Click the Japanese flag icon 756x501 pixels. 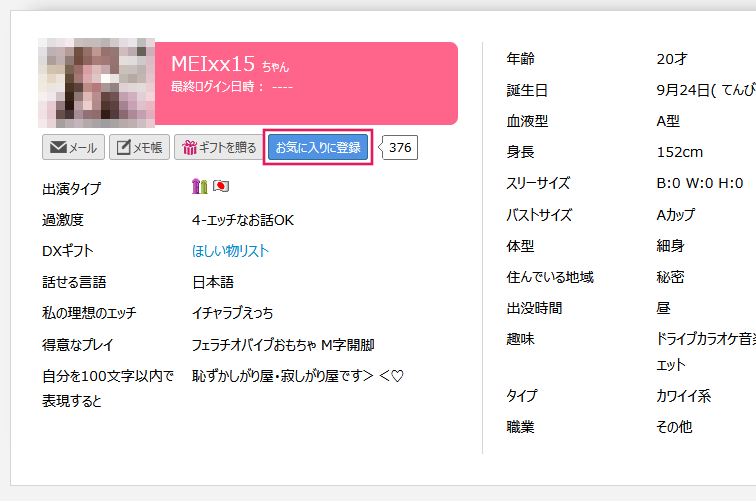point(221,187)
